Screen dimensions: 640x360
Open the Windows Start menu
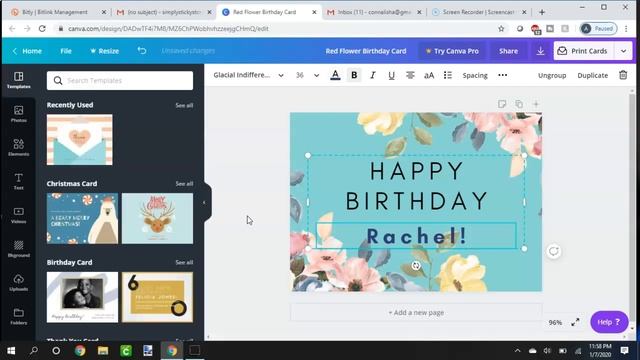(11, 351)
